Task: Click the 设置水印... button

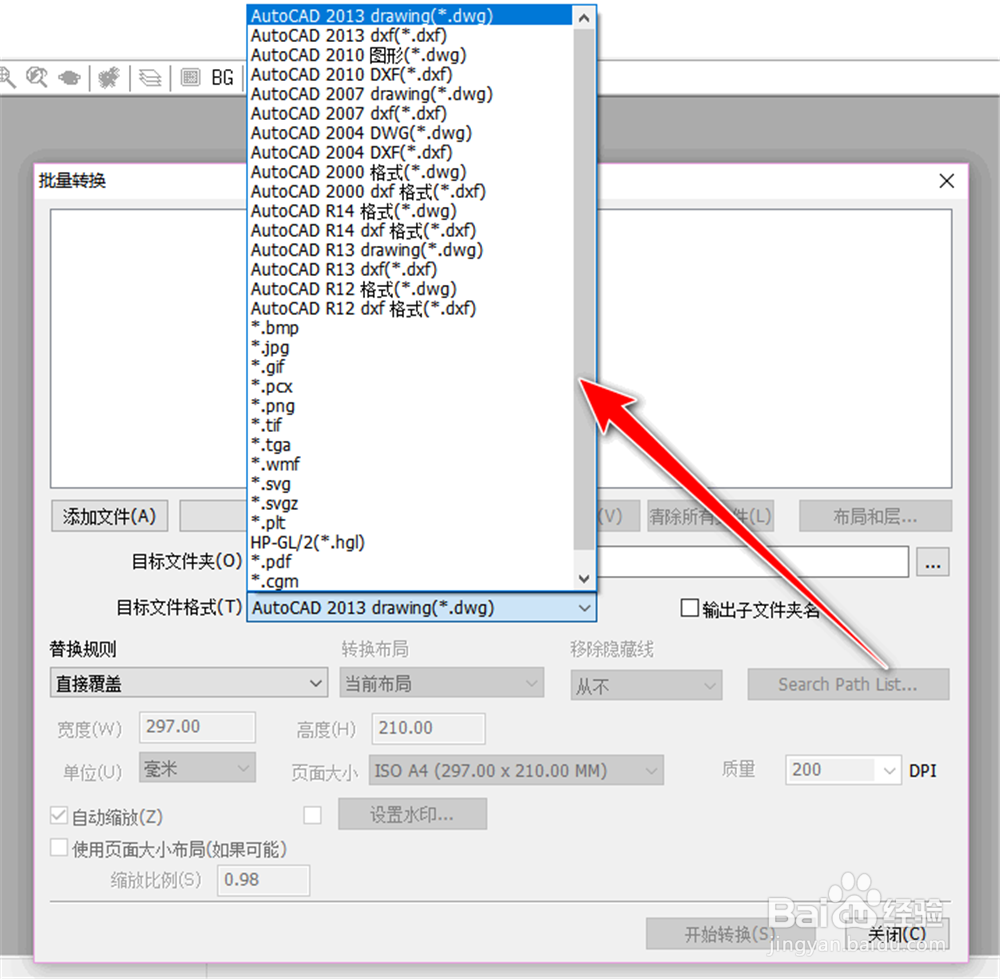Action: 413,814
